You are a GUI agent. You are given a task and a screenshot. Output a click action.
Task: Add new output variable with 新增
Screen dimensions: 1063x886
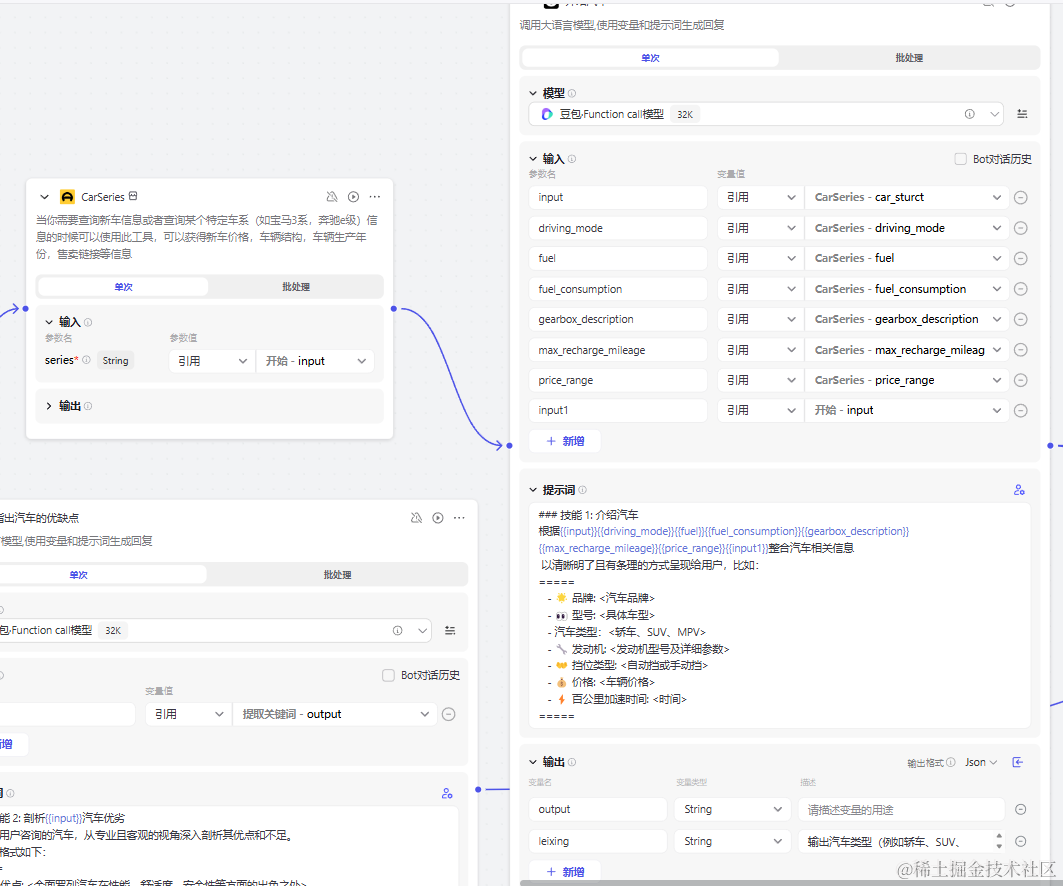tap(564, 871)
